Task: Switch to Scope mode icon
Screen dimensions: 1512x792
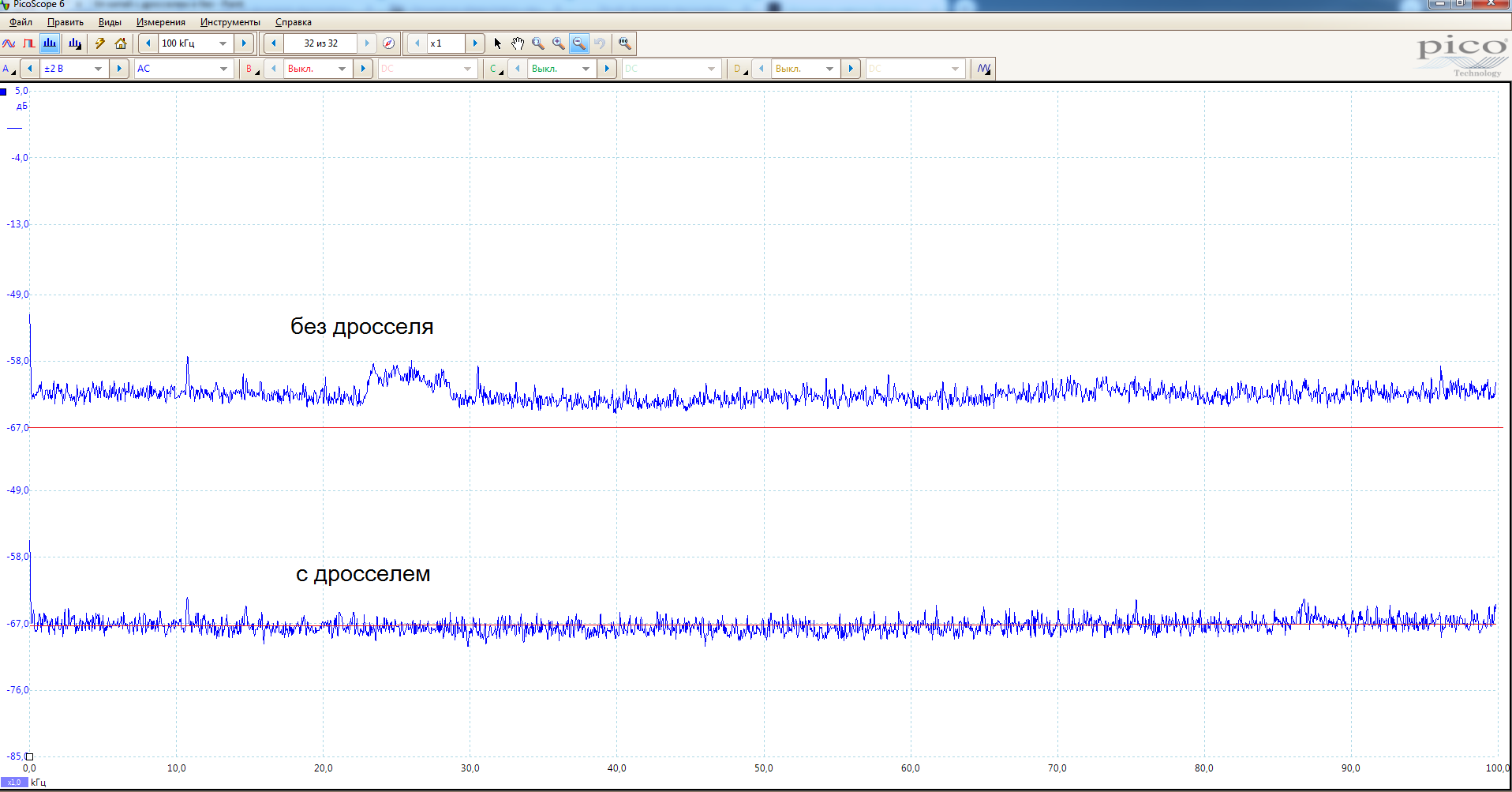Action: (9, 43)
